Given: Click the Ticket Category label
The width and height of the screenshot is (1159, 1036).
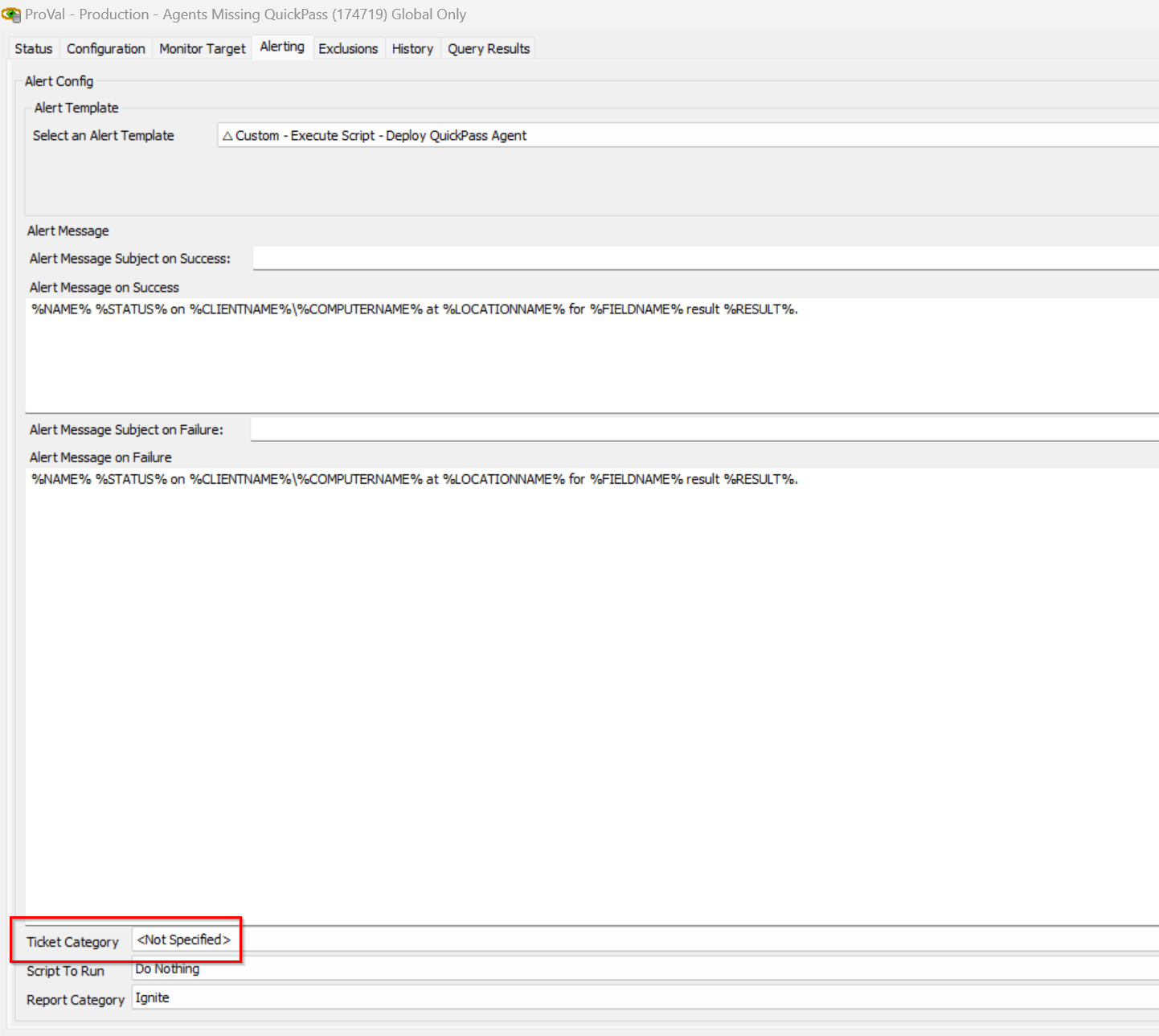Looking at the screenshot, I should pyautogui.click(x=72, y=942).
